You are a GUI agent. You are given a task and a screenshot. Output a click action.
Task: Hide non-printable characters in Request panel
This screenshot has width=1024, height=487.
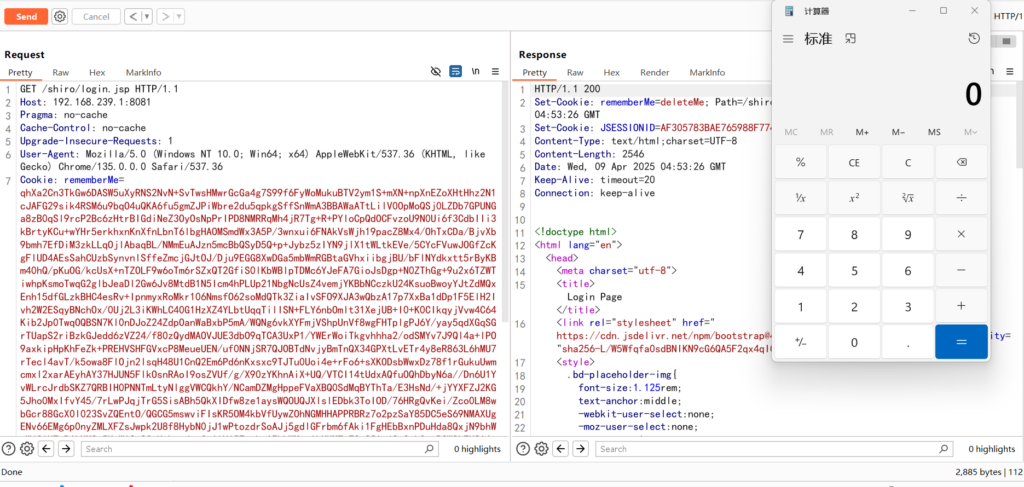point(436,73)
